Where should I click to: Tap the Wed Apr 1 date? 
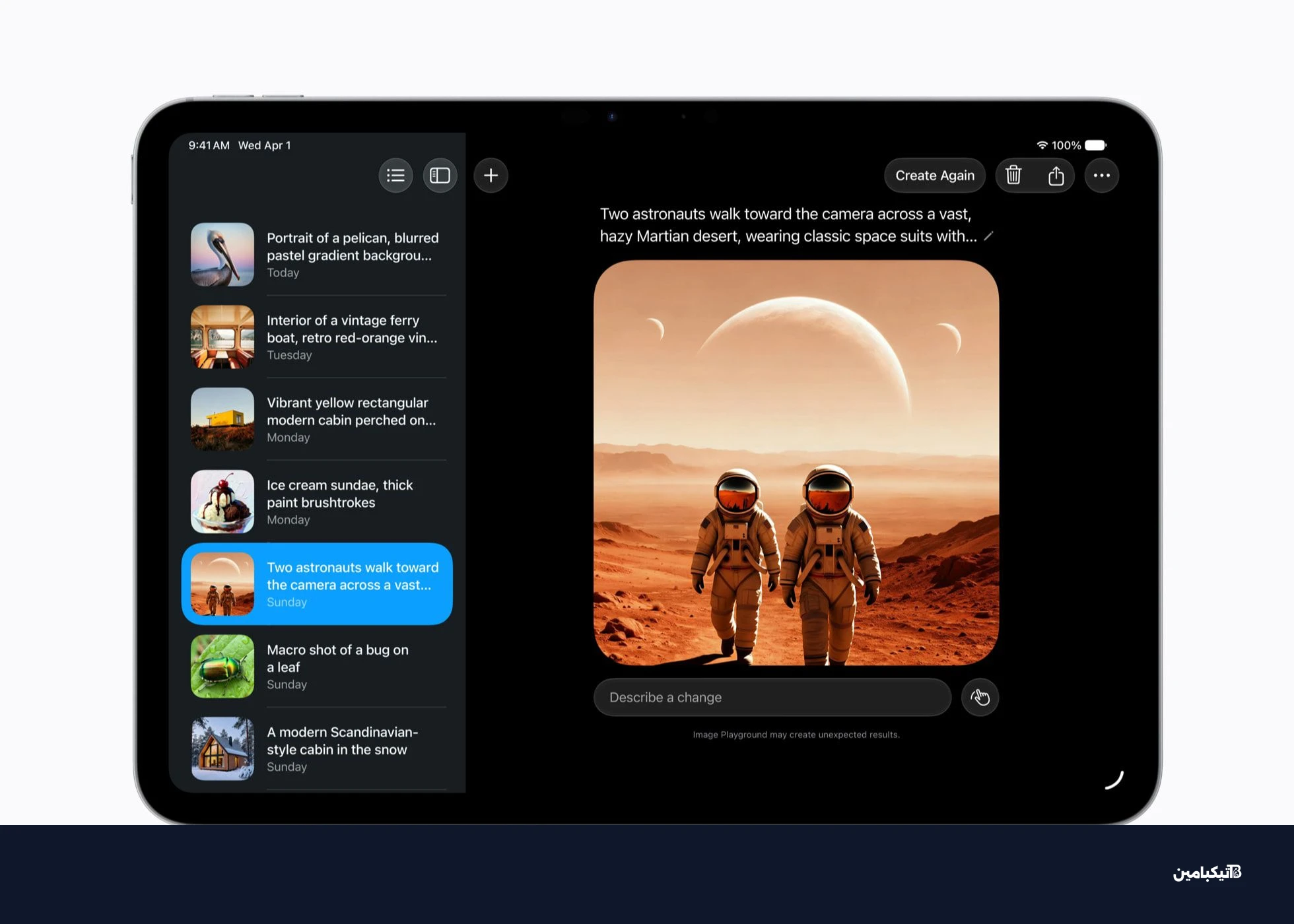(264, 145)
